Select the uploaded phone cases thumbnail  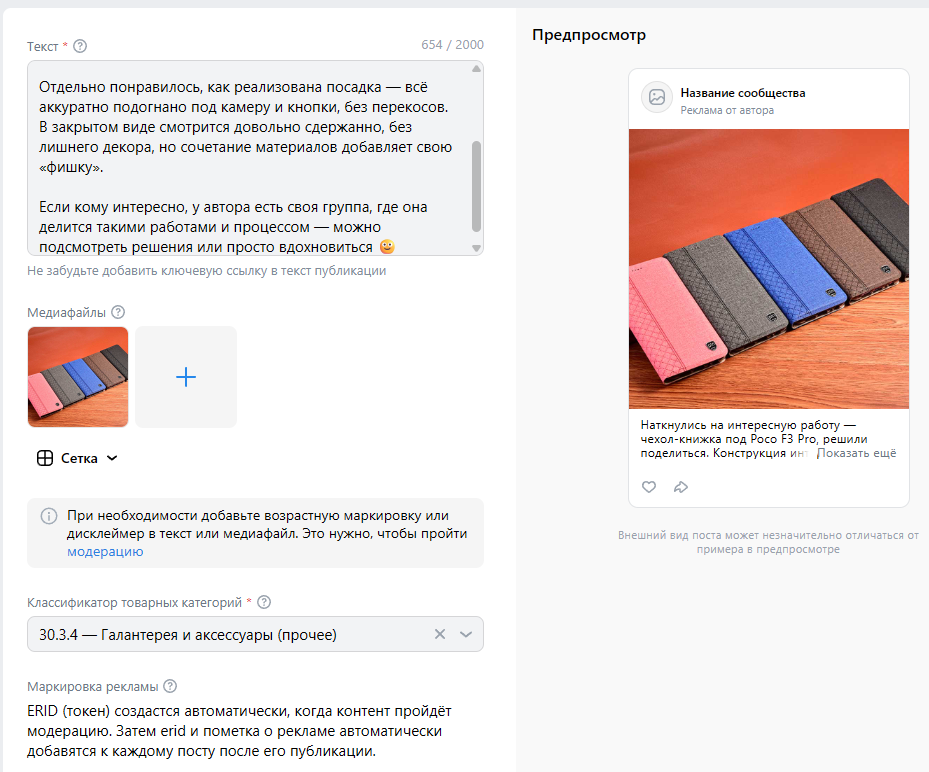pos(78,377)
